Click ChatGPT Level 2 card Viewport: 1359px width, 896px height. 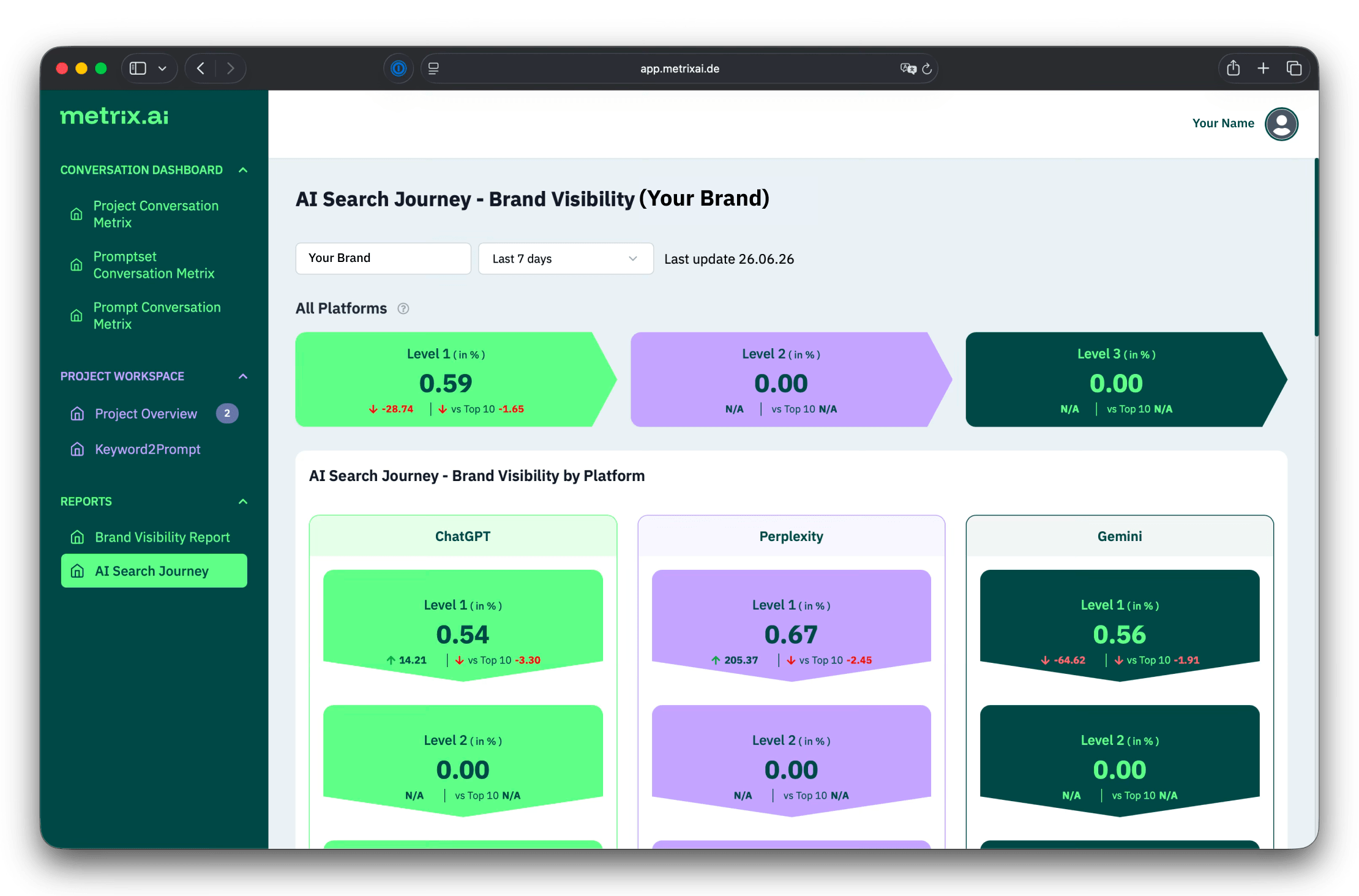tap(463, 761)
